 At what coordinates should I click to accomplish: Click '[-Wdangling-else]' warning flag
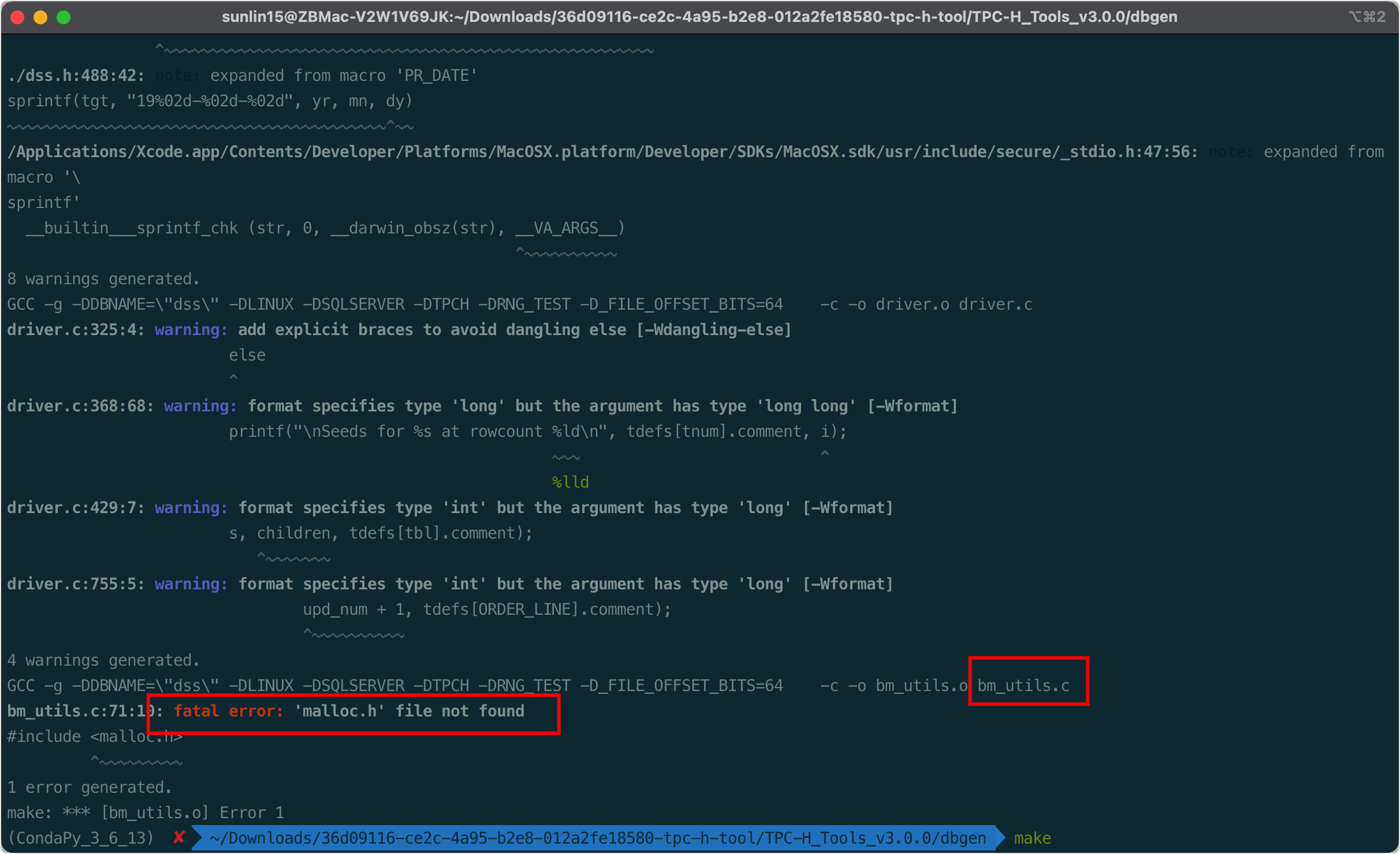[x=714, y=329]
